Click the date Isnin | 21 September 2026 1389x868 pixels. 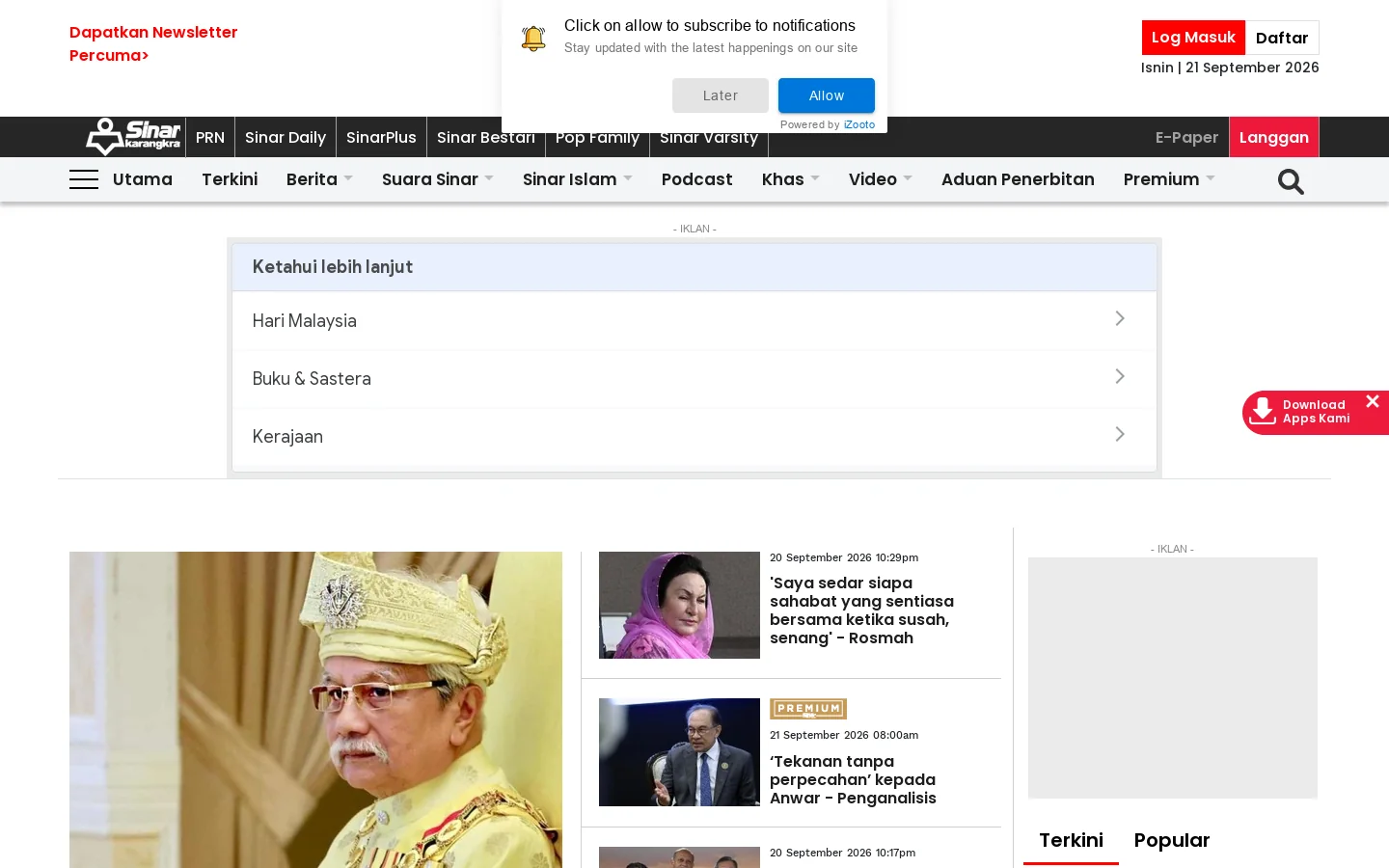point(1230,68)
